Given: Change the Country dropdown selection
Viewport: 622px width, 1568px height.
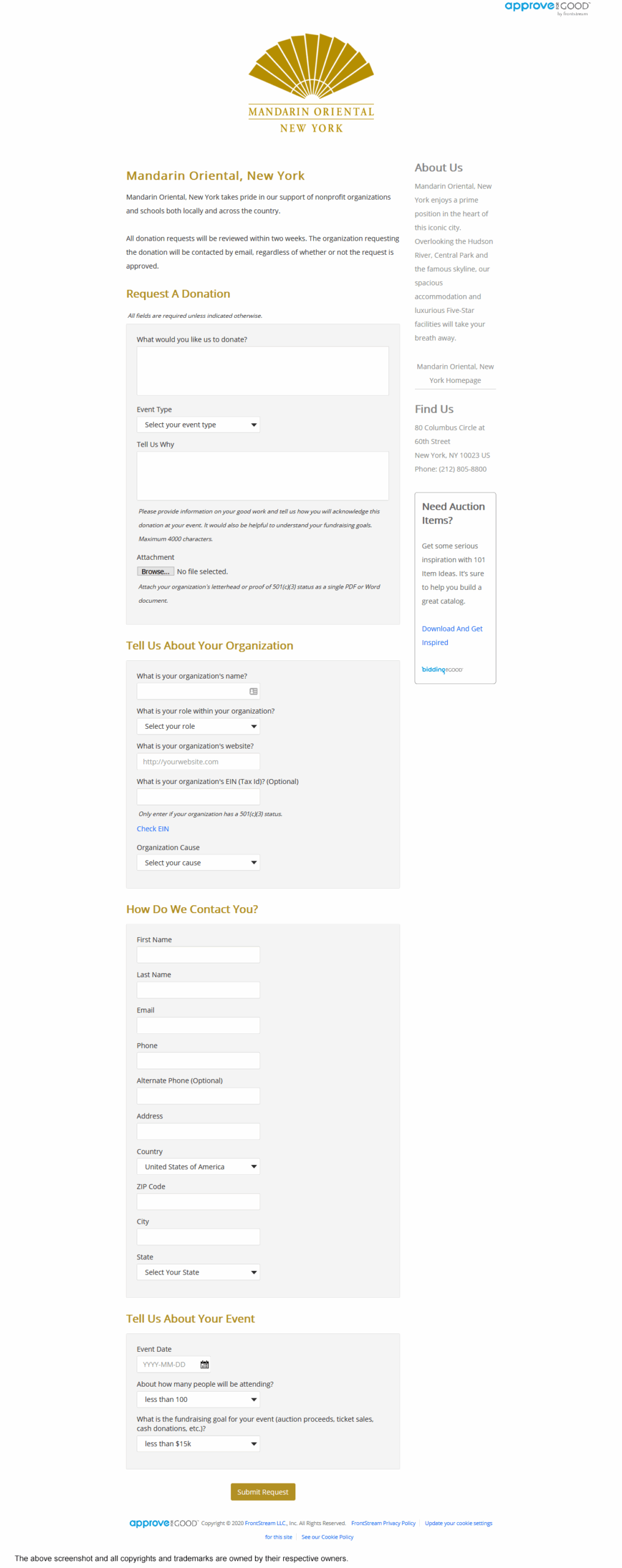Looking at the screenshot, I should pos(198,1166).
